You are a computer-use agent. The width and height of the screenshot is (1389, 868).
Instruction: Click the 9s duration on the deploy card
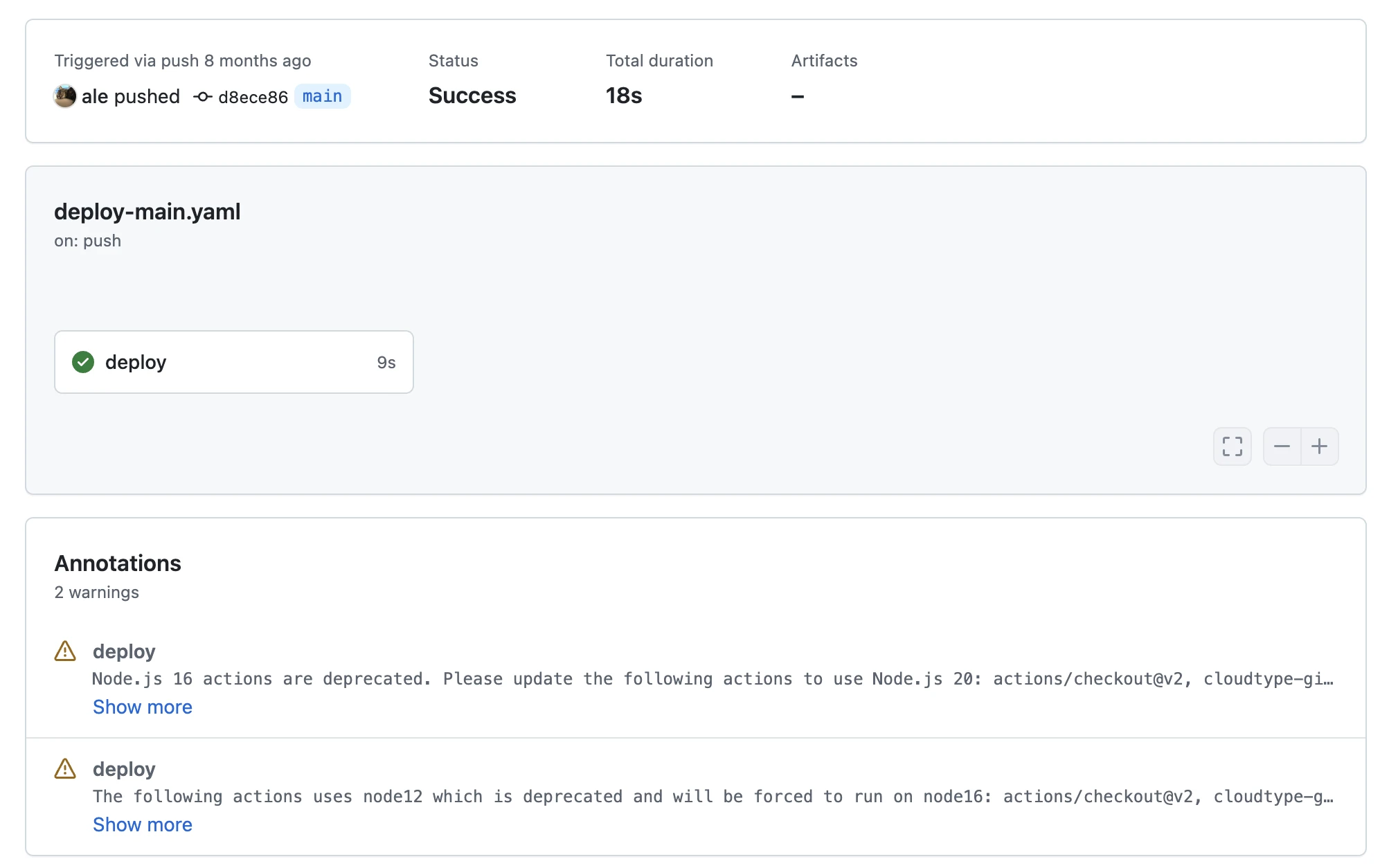pyautogui.click(x=386, y=361)
